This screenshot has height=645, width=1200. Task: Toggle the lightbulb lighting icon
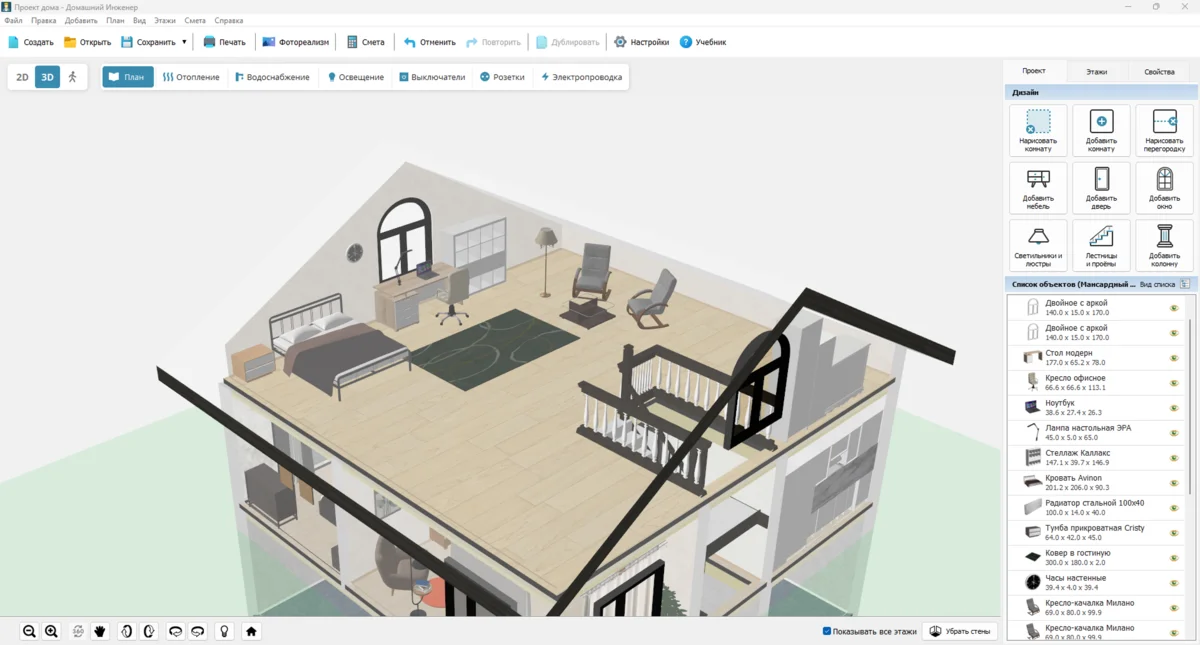[x=225, y=631]
